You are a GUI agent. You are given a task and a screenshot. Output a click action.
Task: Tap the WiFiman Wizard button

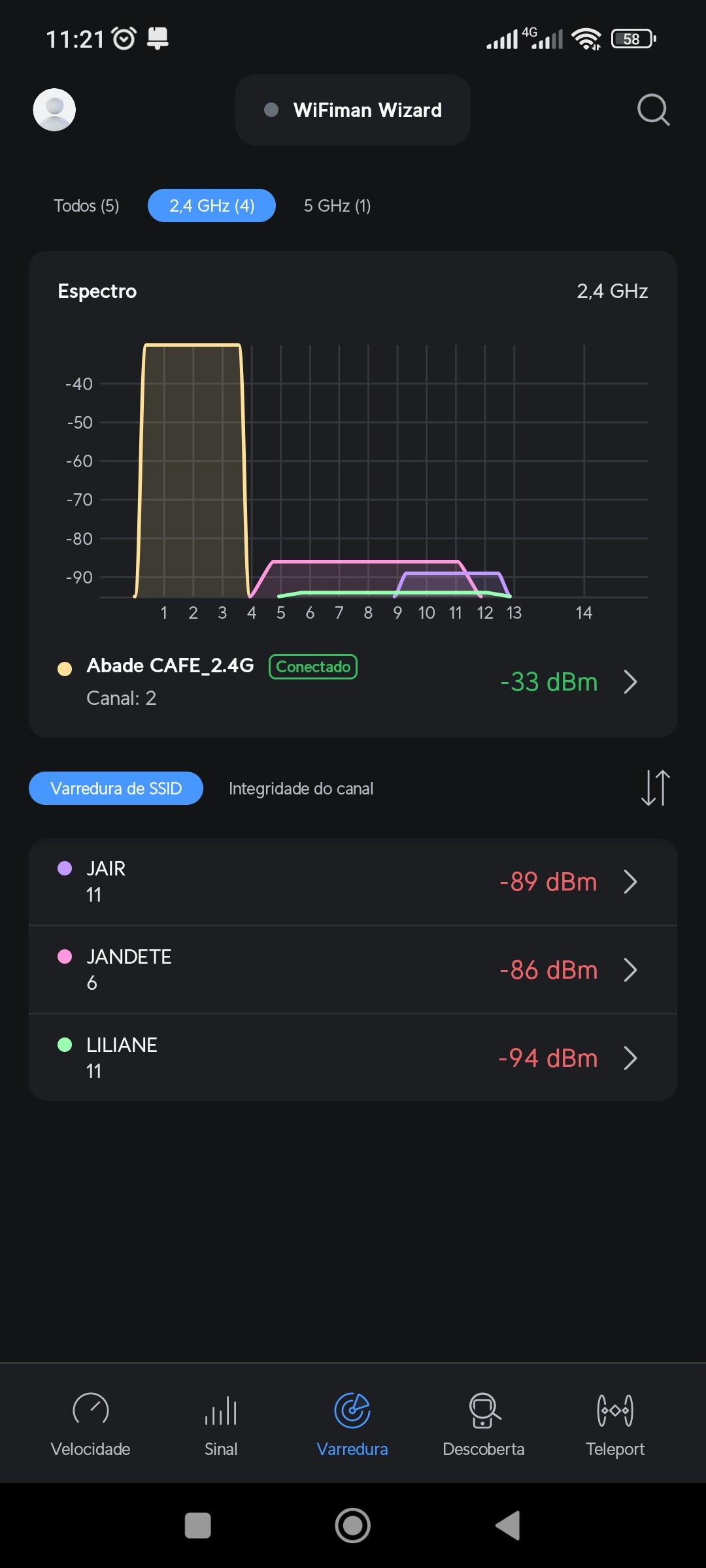[353, 110]
